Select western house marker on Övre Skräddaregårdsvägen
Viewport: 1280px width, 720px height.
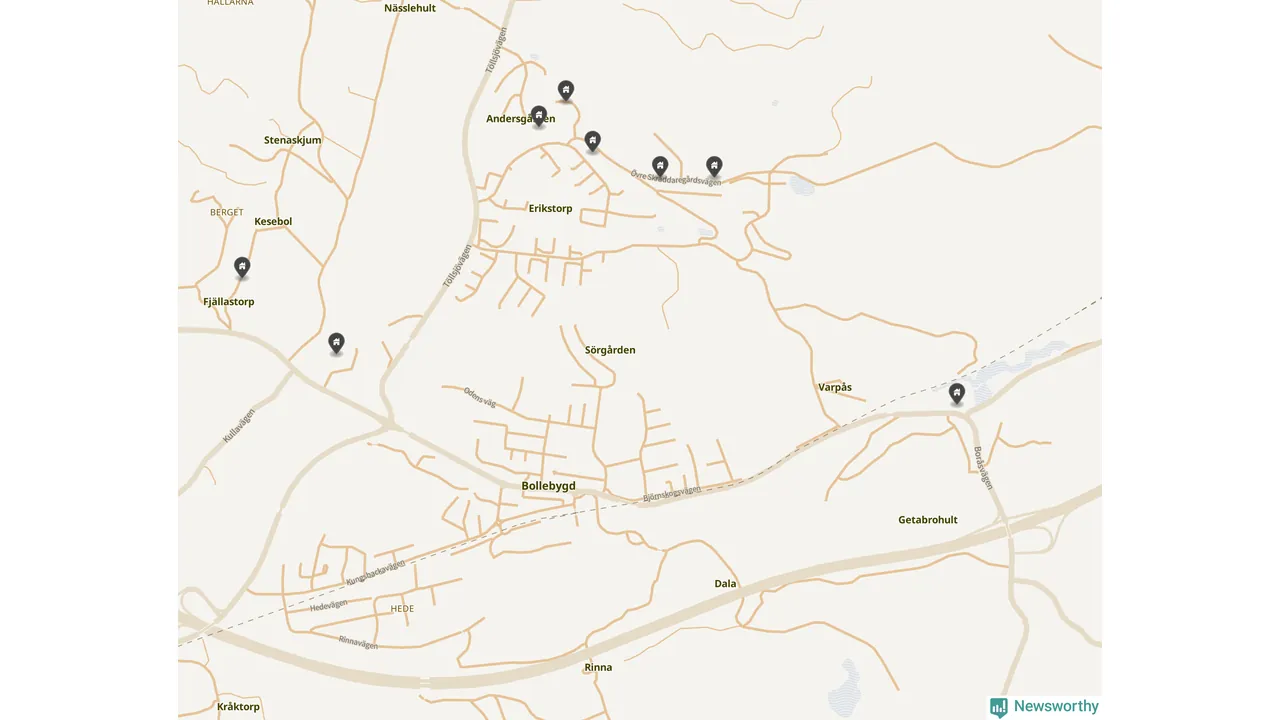660,166
